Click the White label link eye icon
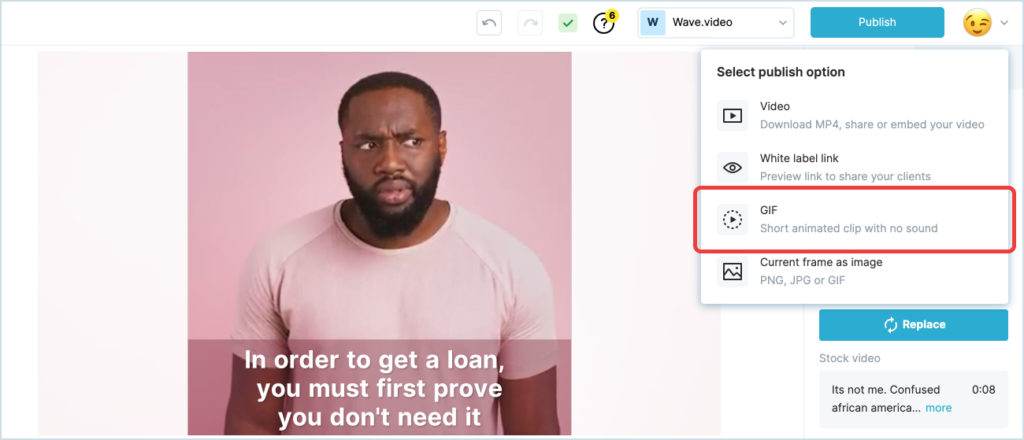Image resolution: width=1024 pixels, height=440 pixels. [x=732, y=168]
